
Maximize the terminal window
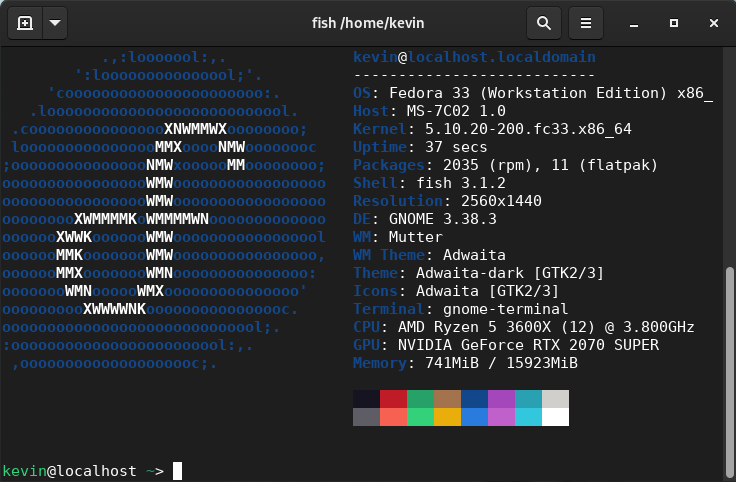pyautogui.click(x=674, y=23)
